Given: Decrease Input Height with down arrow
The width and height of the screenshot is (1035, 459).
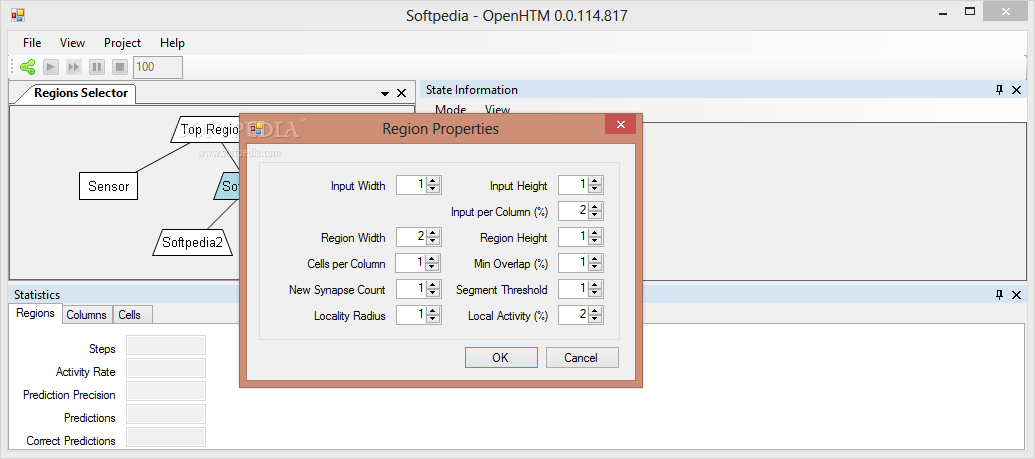Looking at the screenshot, I should (595, 190).
